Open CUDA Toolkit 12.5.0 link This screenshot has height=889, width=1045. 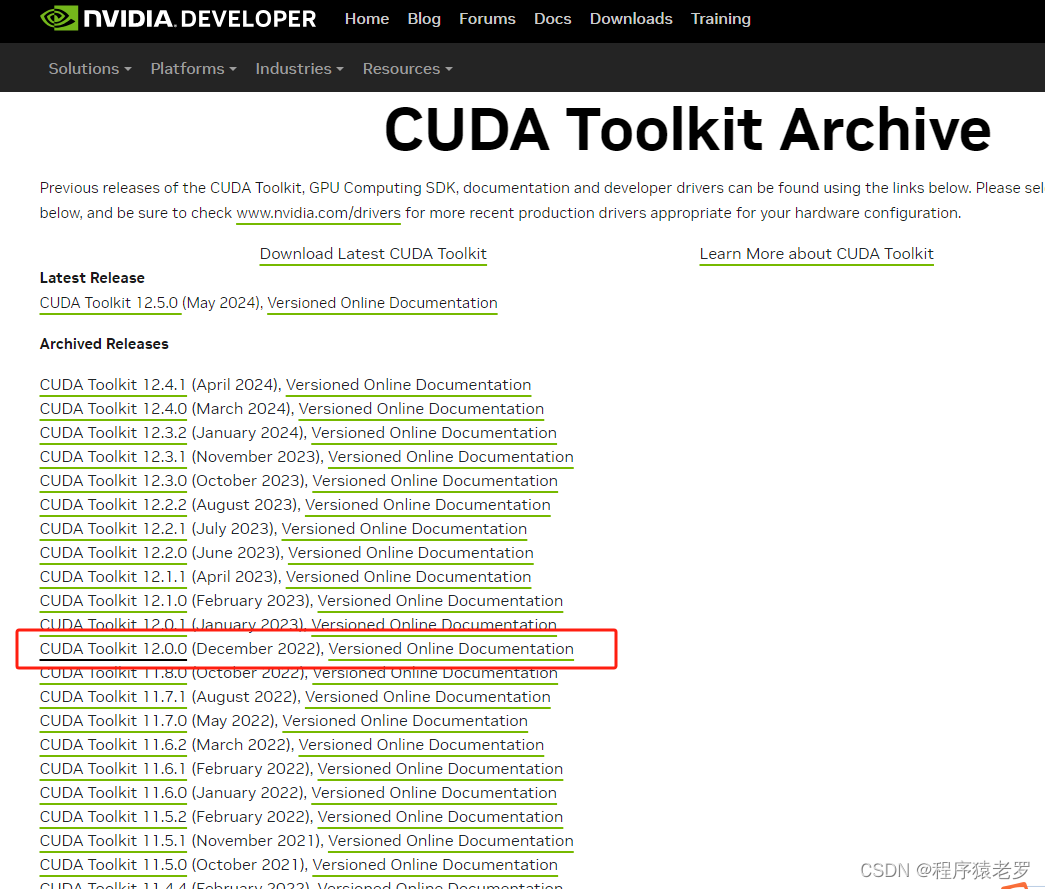click(109, 303)
